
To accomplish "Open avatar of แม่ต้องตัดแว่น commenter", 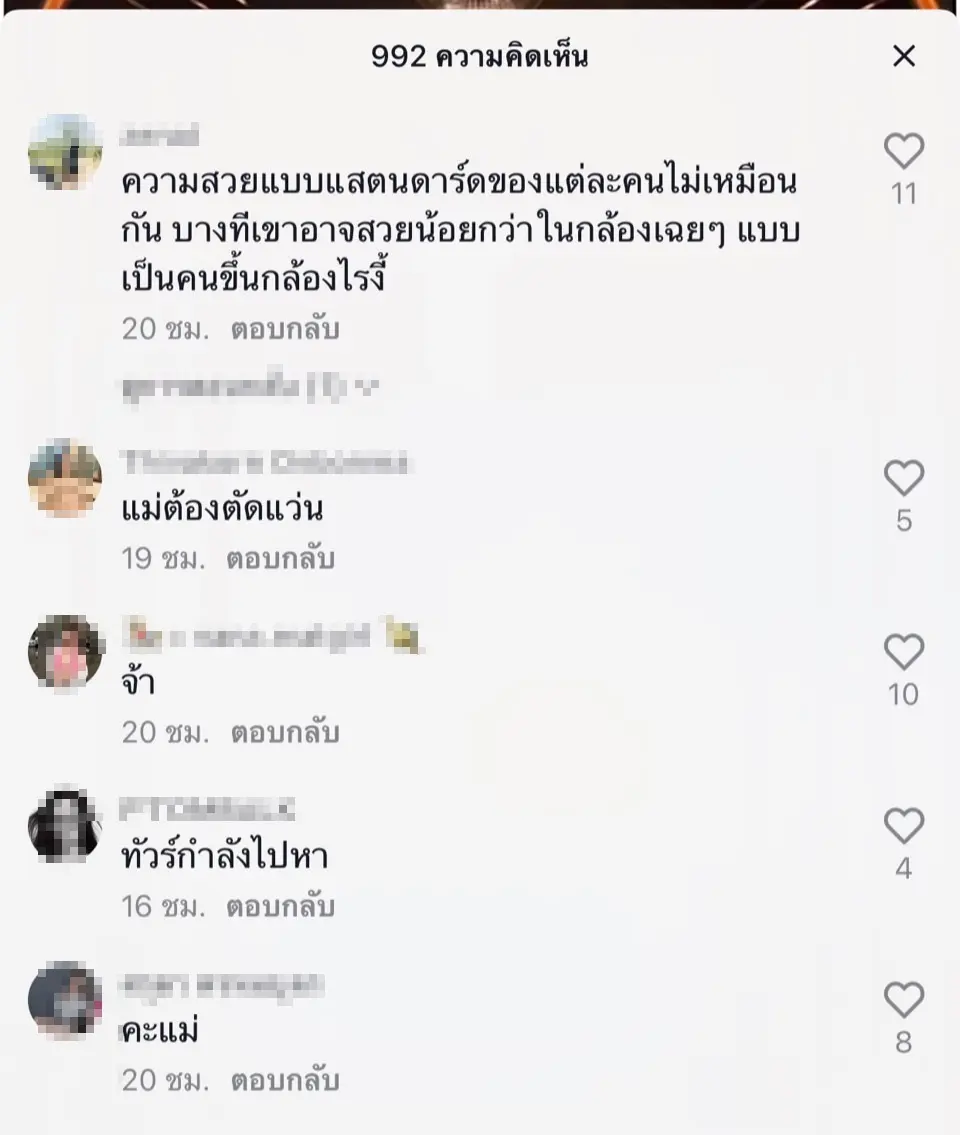I will pos(65,479).
